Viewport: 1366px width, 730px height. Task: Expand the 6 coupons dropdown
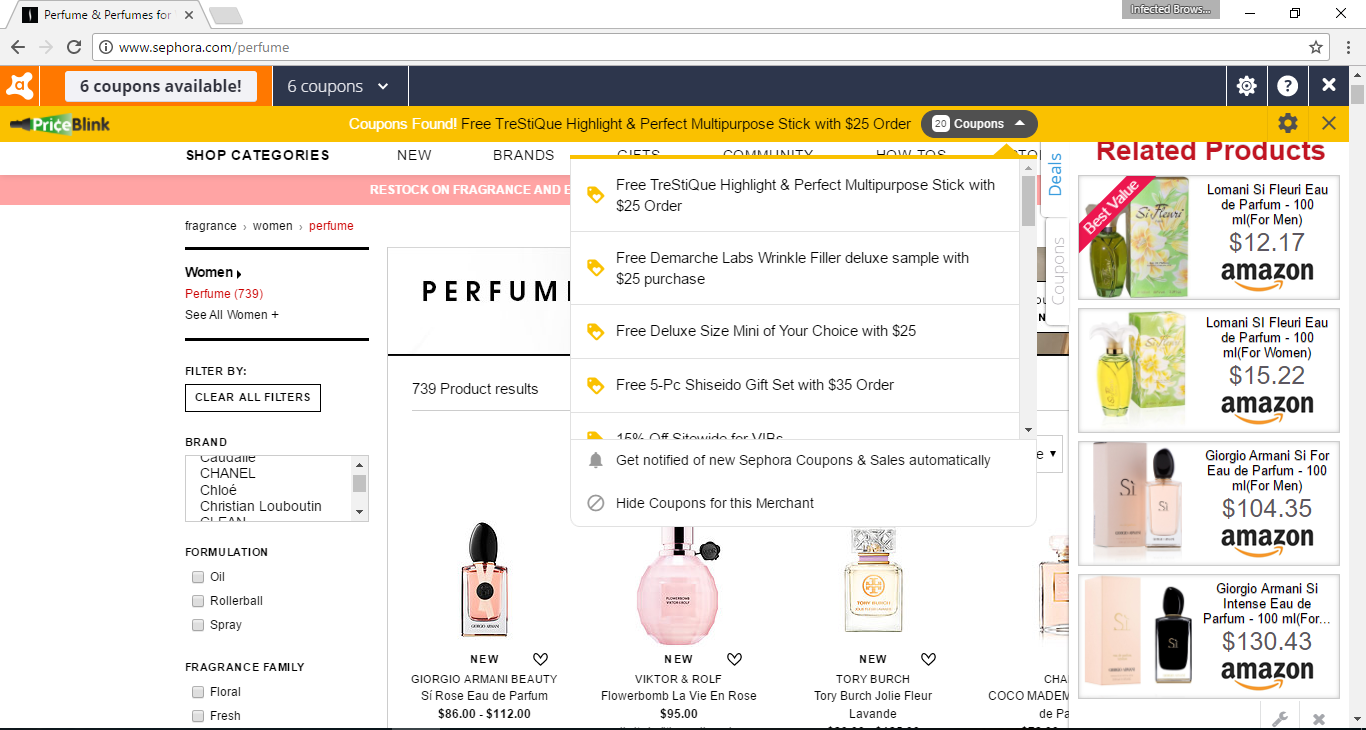pyautogui.click(x=339, y=85)
